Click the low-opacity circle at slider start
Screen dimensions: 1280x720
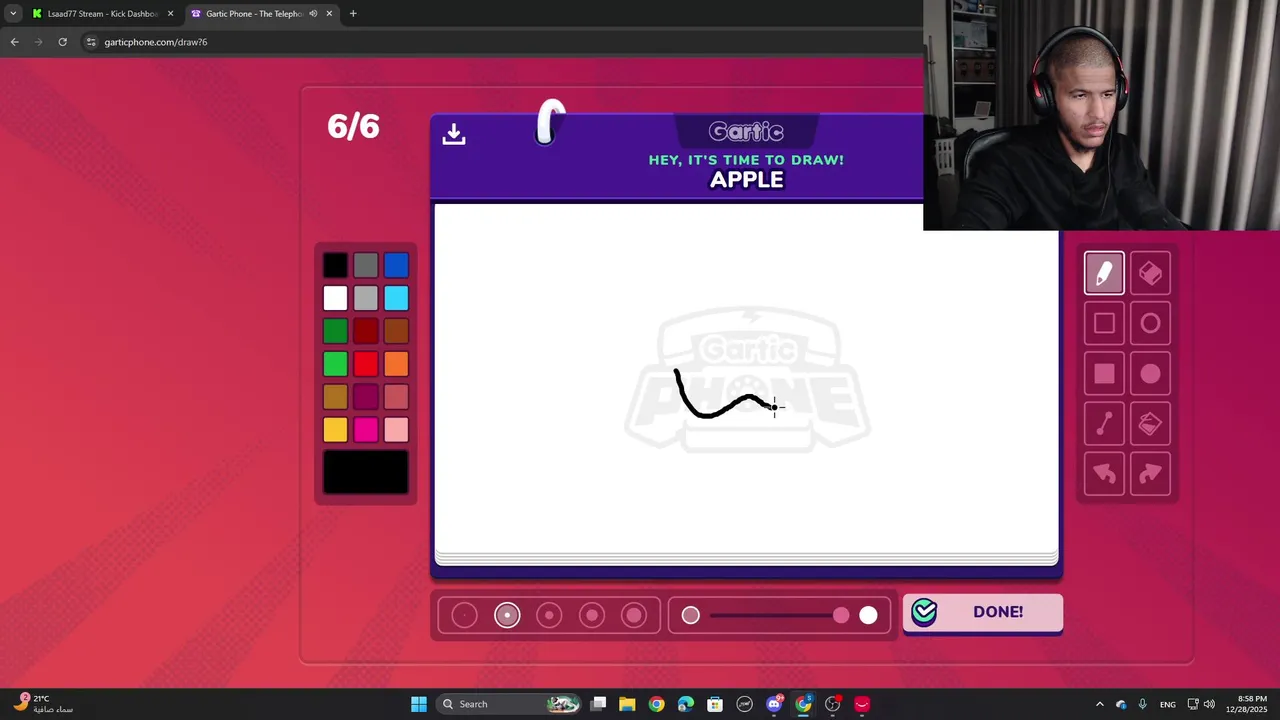(691, 616)
